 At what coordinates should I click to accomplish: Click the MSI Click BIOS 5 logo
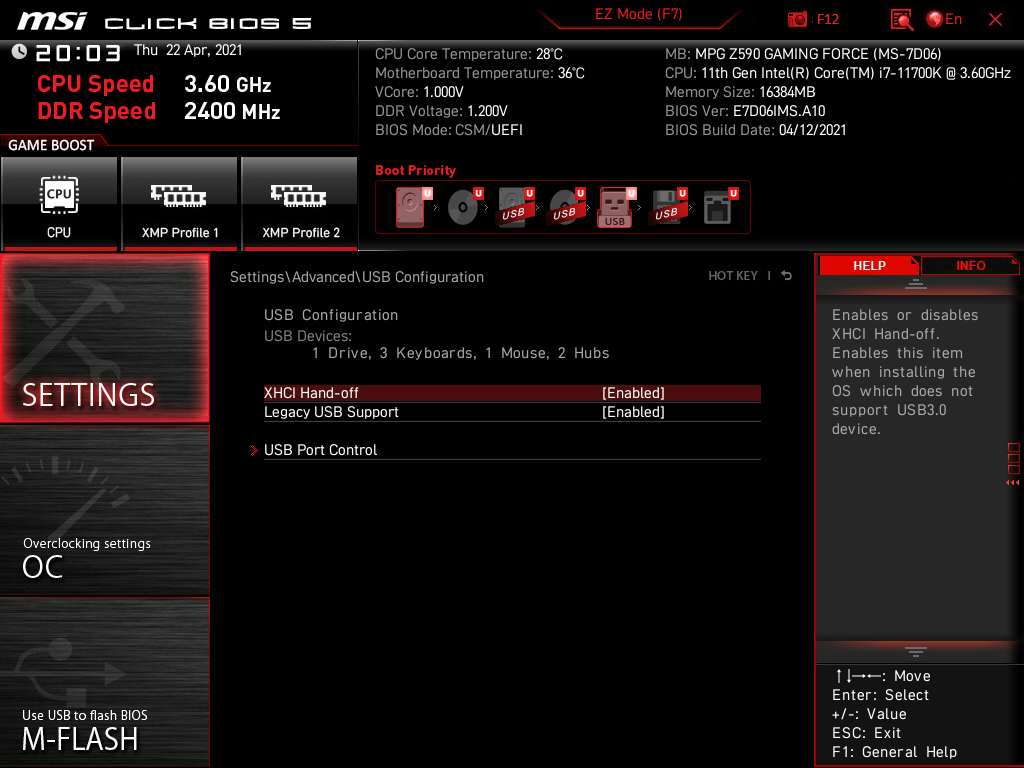pyautogui.click(x=164, y=22)
